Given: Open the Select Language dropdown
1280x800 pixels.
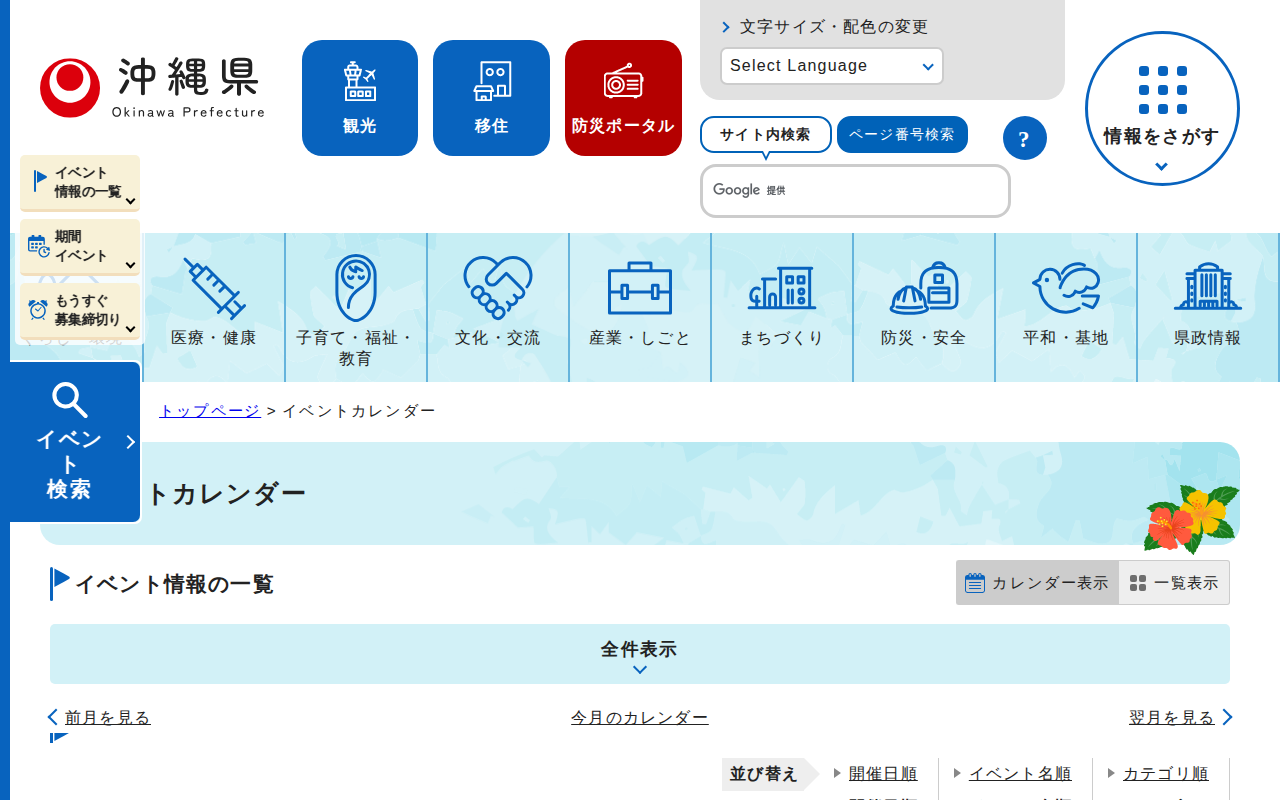Looking at the screenshot, I should (x=831, y=66).
